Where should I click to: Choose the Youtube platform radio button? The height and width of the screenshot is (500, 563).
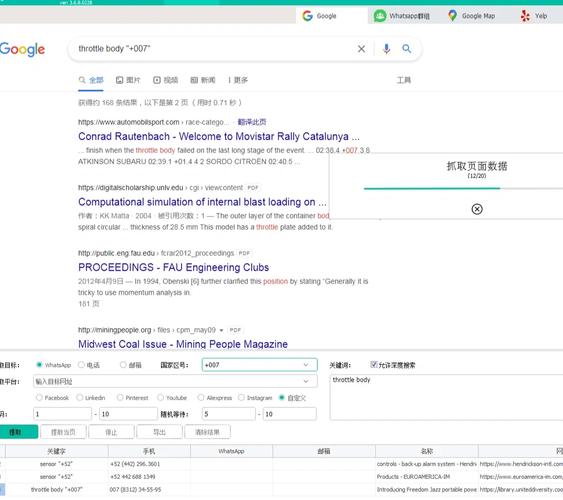click(160, 398)
